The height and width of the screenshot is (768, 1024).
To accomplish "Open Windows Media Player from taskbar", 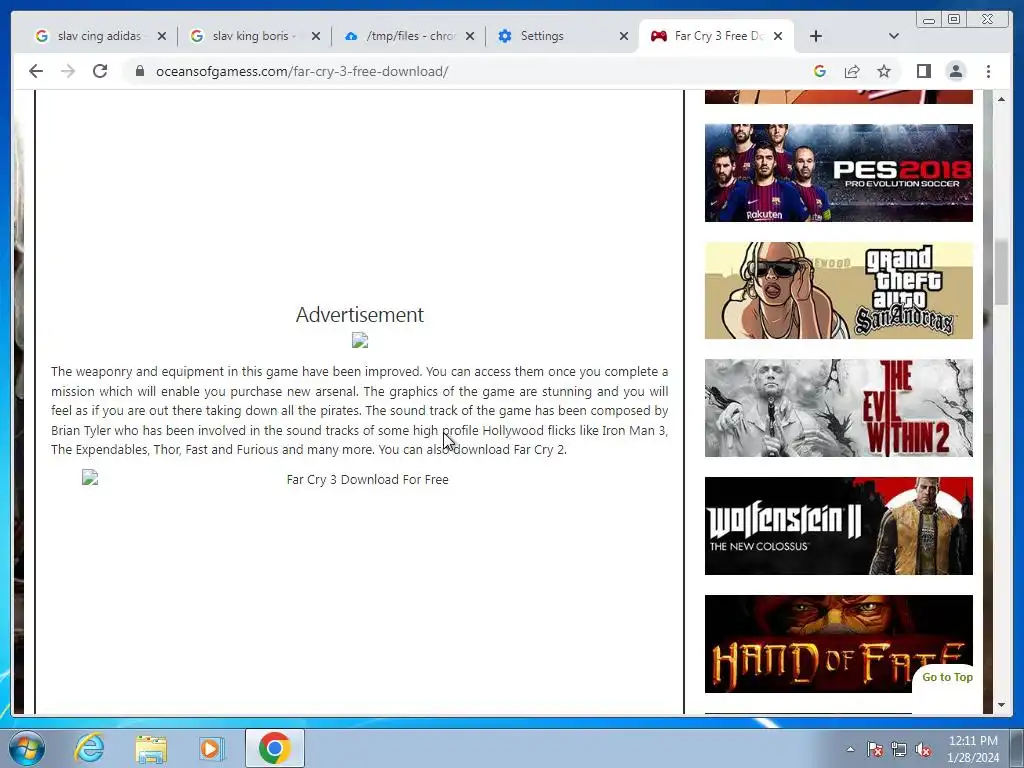I will coord(212,748).
